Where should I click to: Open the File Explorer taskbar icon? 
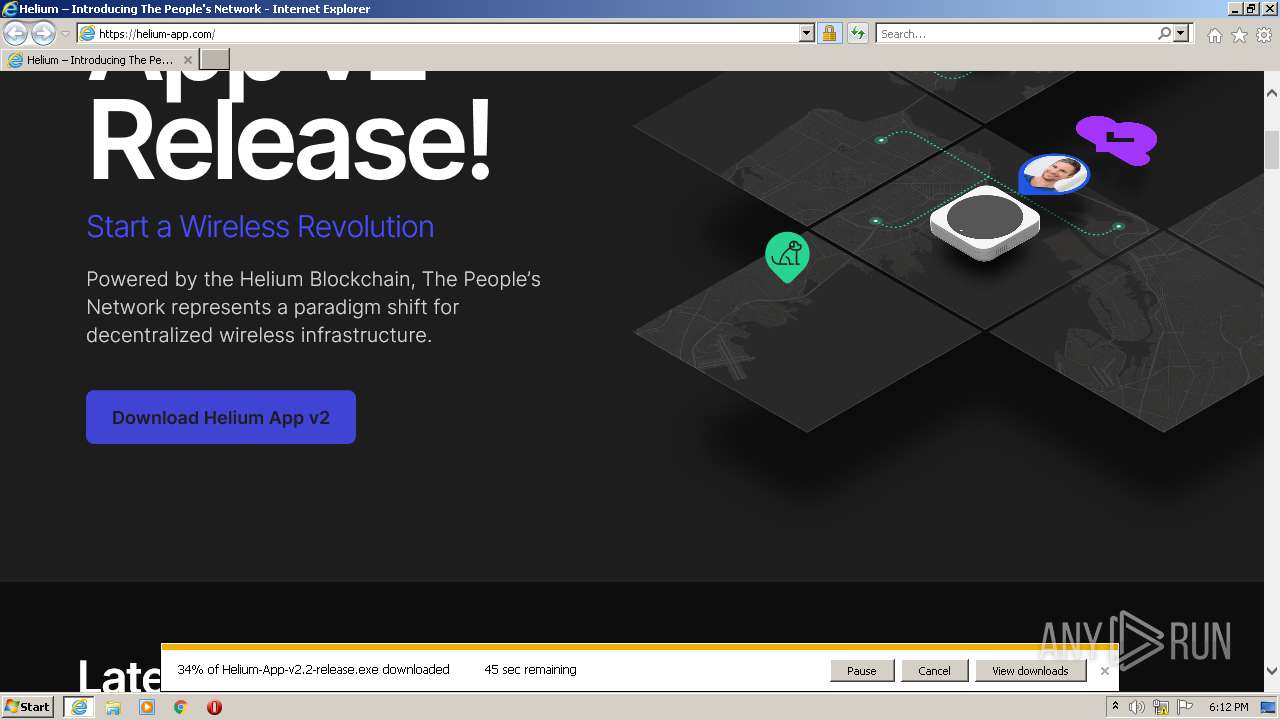(113, 707)
